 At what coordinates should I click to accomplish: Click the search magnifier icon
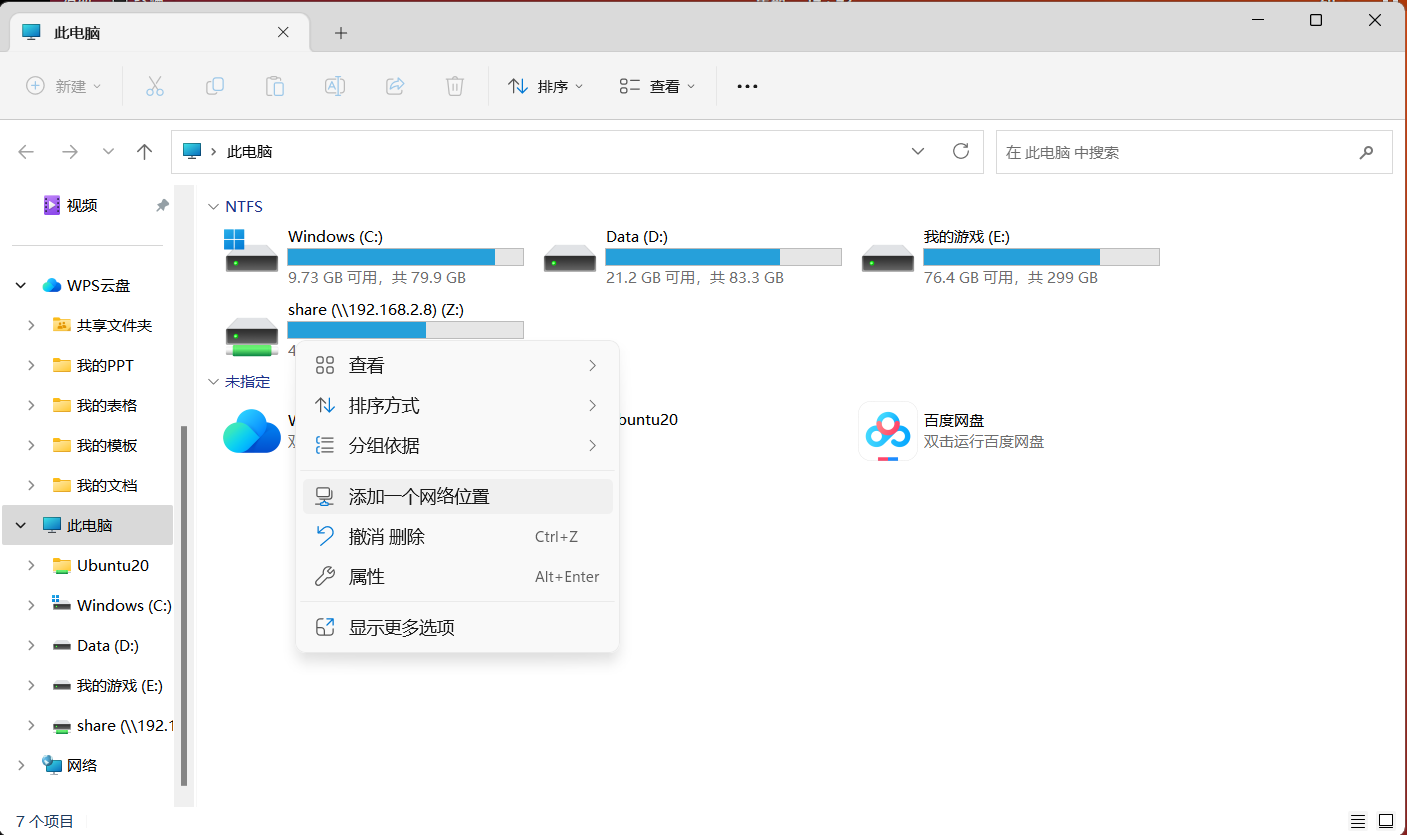pyautogui.click(x=1366, y=152)
